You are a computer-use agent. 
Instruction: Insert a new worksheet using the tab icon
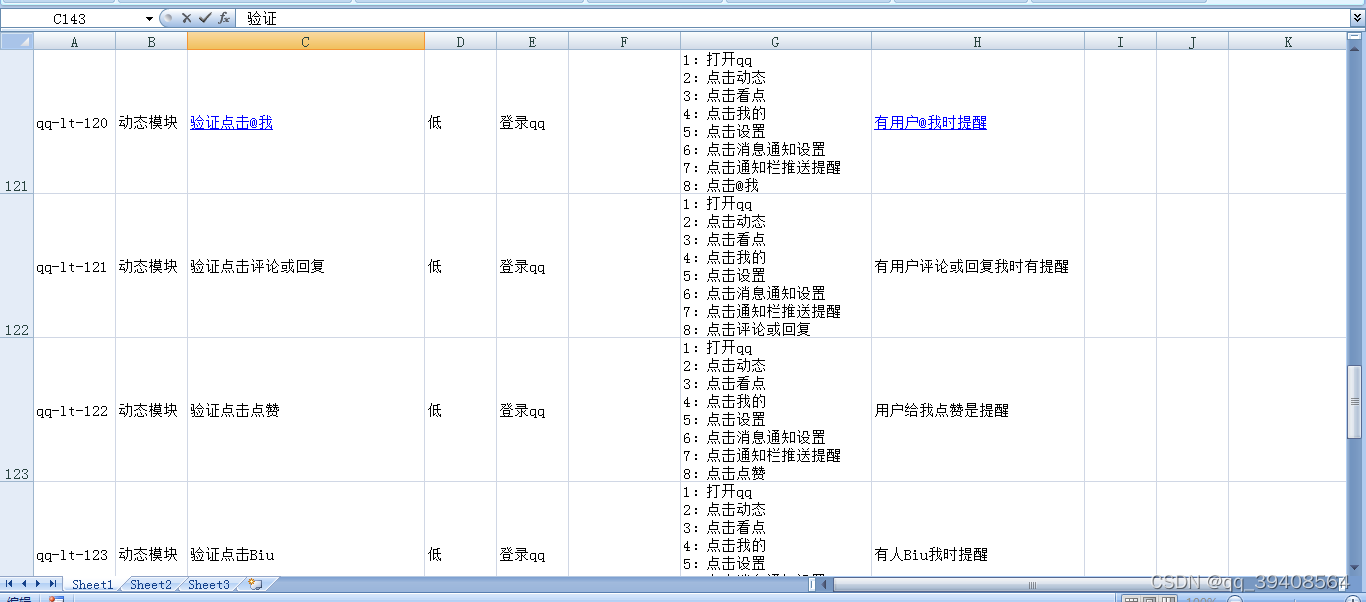(255, 584)
